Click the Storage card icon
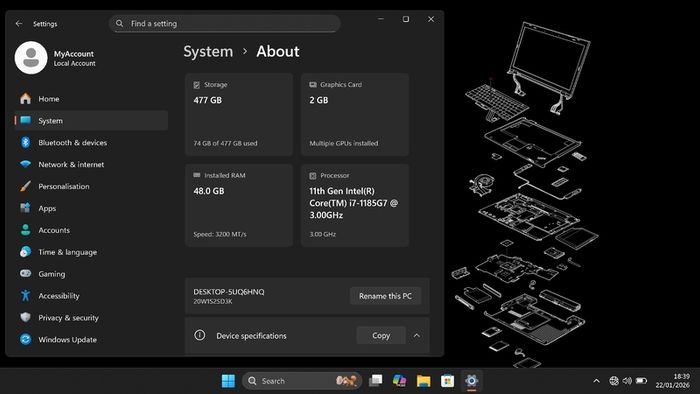 pyautogui.click(x=197, y=85)
